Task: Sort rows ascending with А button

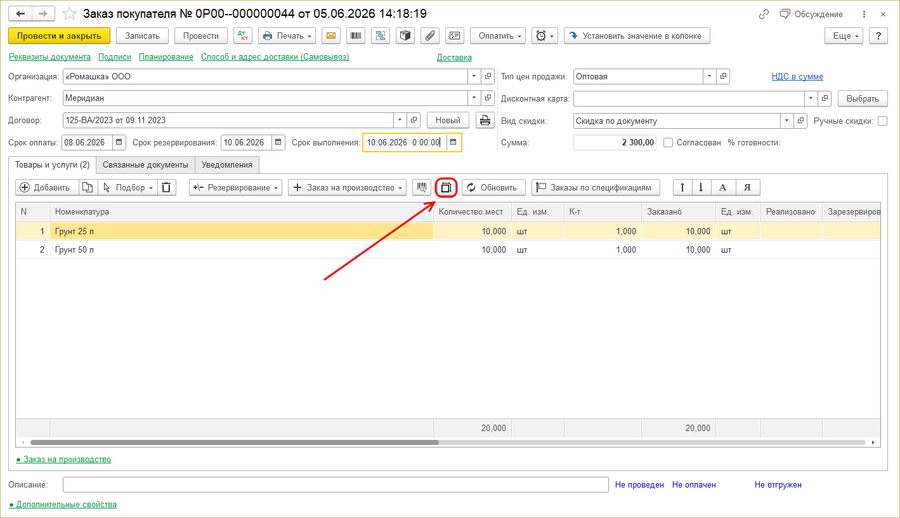Action: [x=723, y=187]
